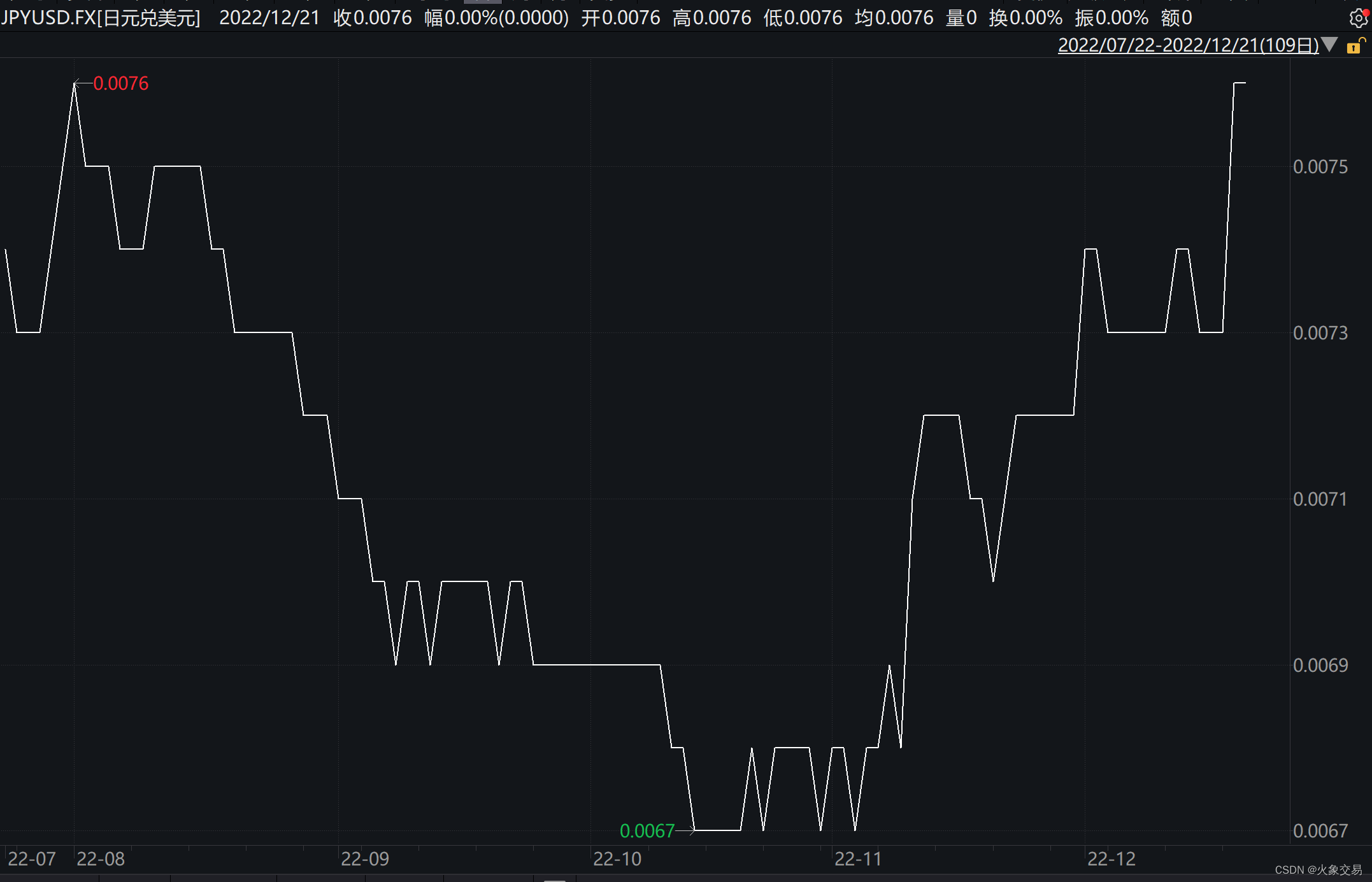The width and height of the screenshot is (1372, 882).
Task: Click the 0.0071 price axis label
Action: (x=1320, y=499)
